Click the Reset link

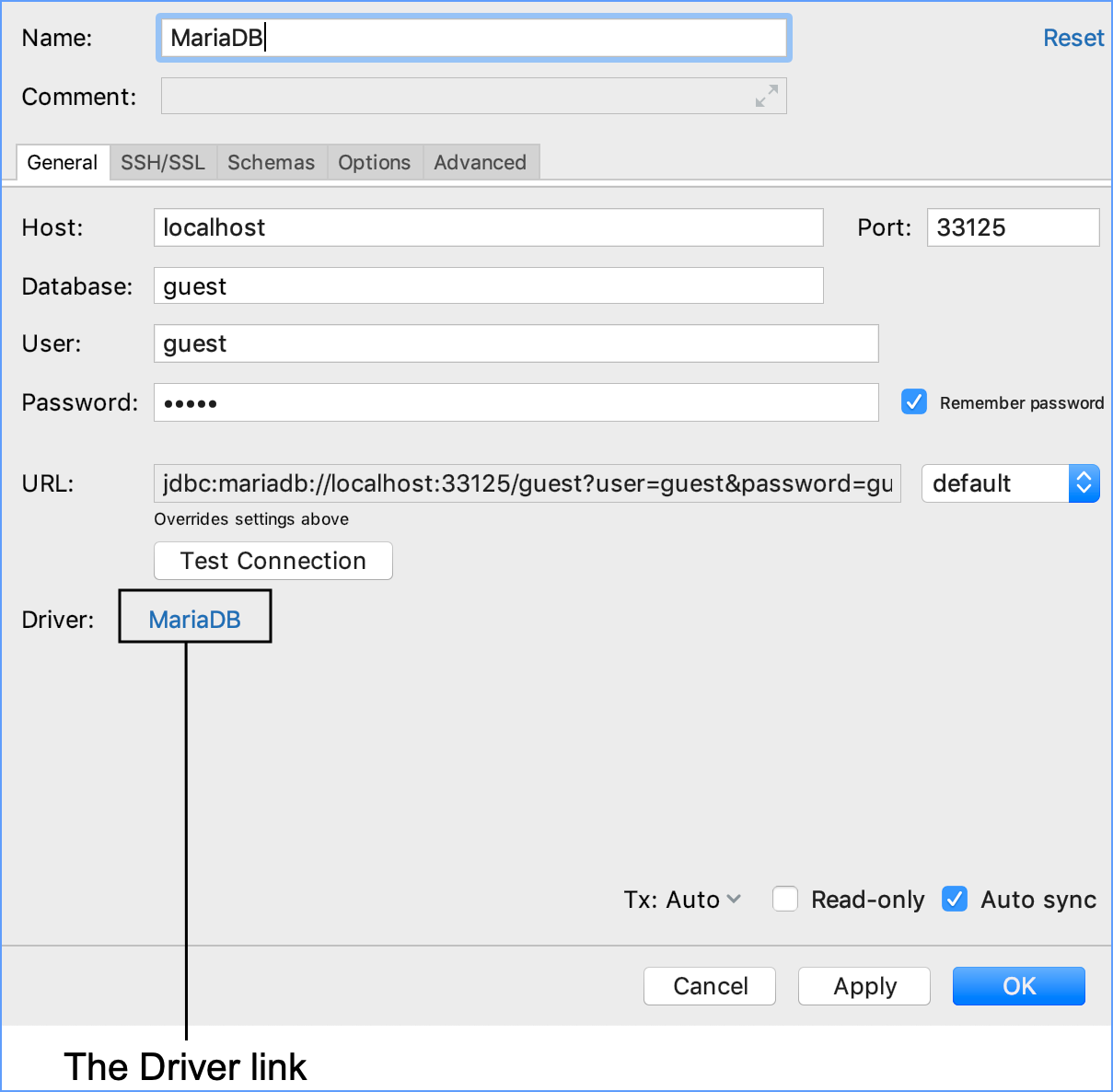pyautogui.click(x=1073, y=38)
